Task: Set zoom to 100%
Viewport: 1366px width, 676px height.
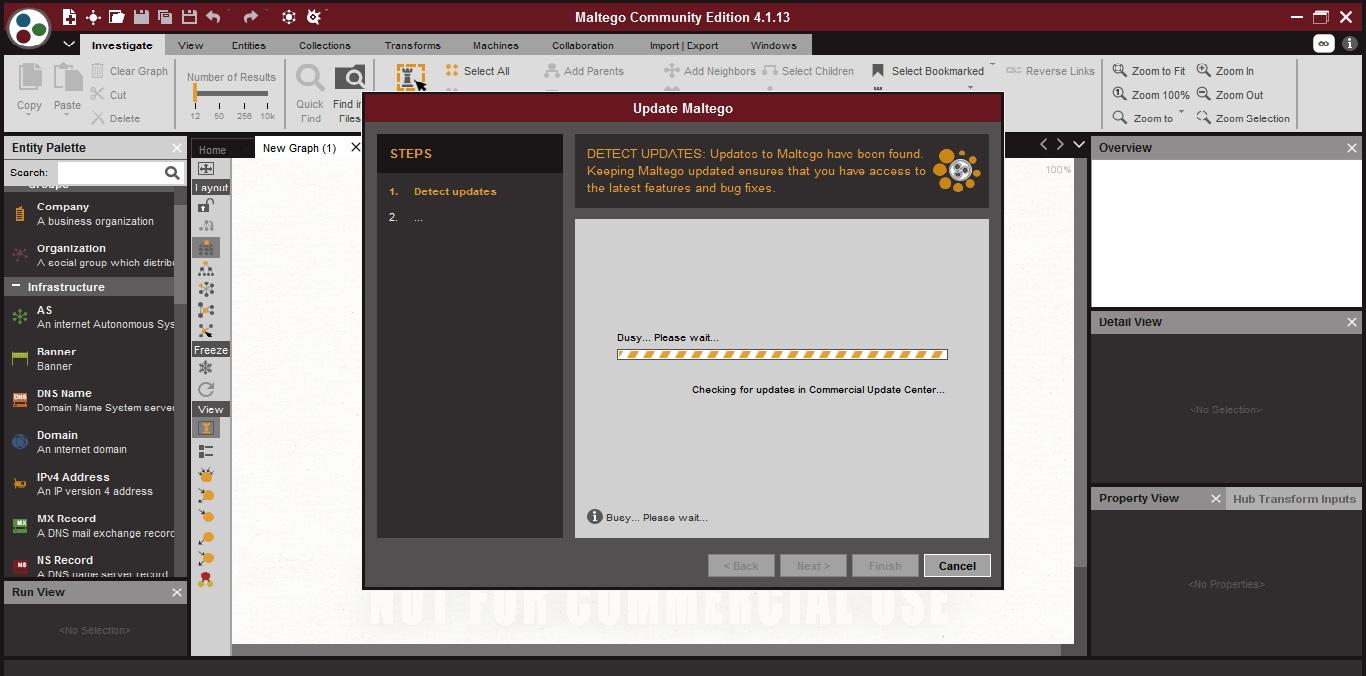Action: pos(1151,95)
